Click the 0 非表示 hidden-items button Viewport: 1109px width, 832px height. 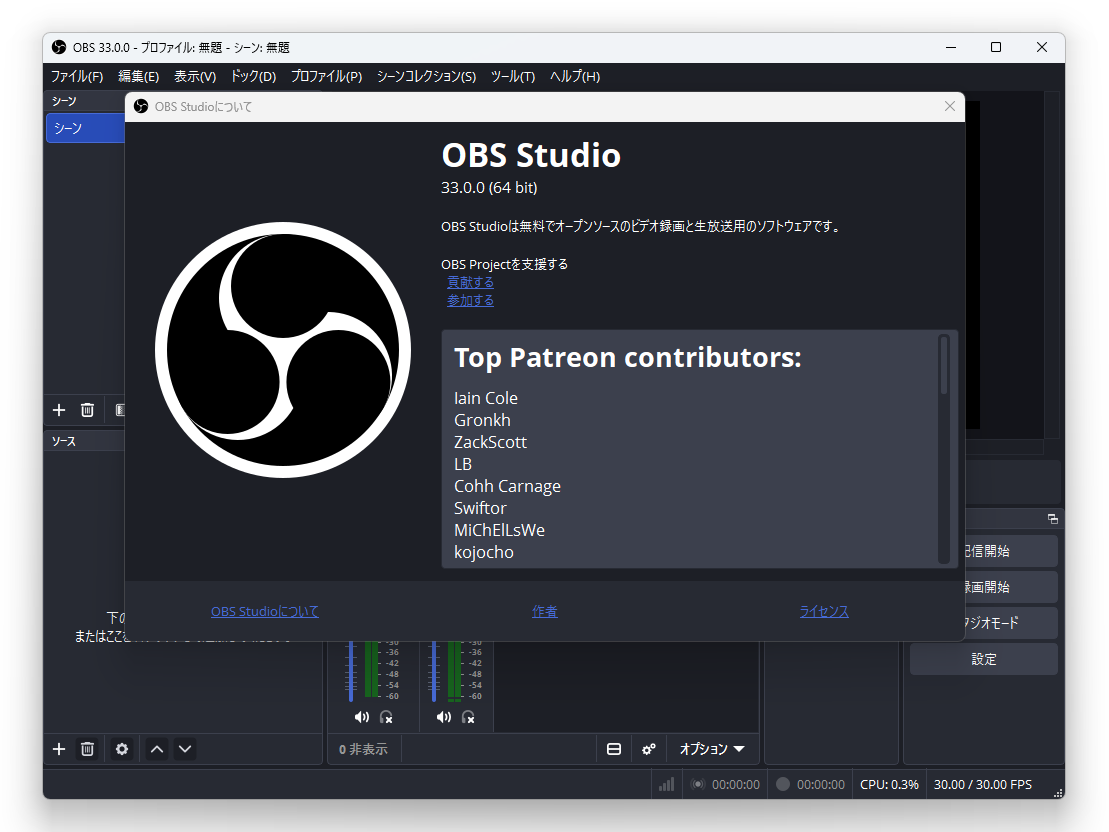(364, 749)
